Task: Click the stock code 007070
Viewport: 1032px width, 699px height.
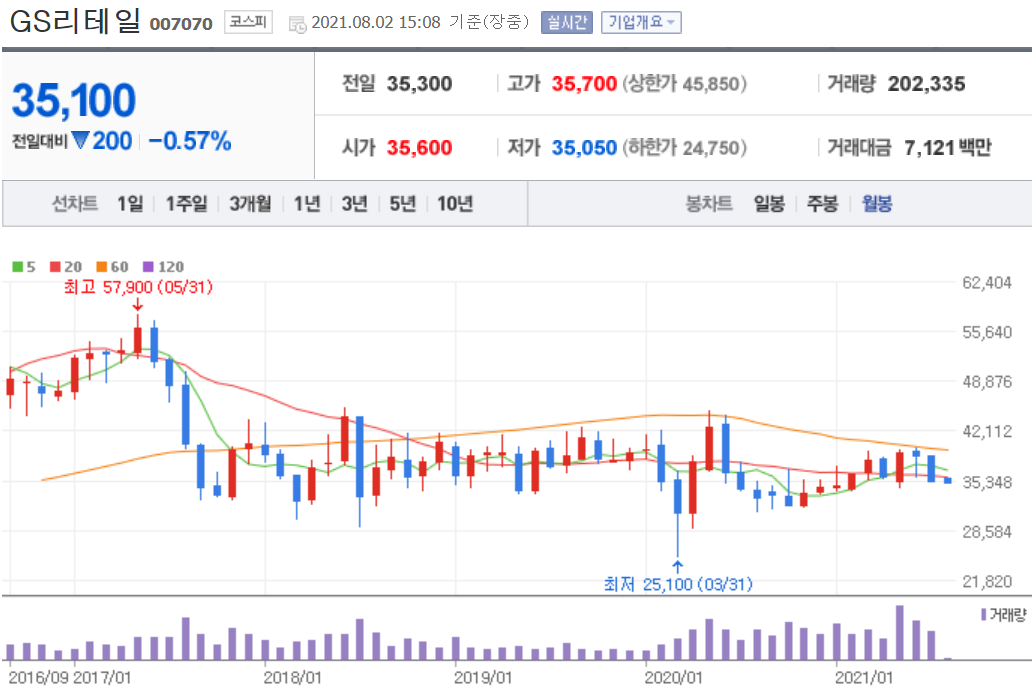Action: [181, 24]
